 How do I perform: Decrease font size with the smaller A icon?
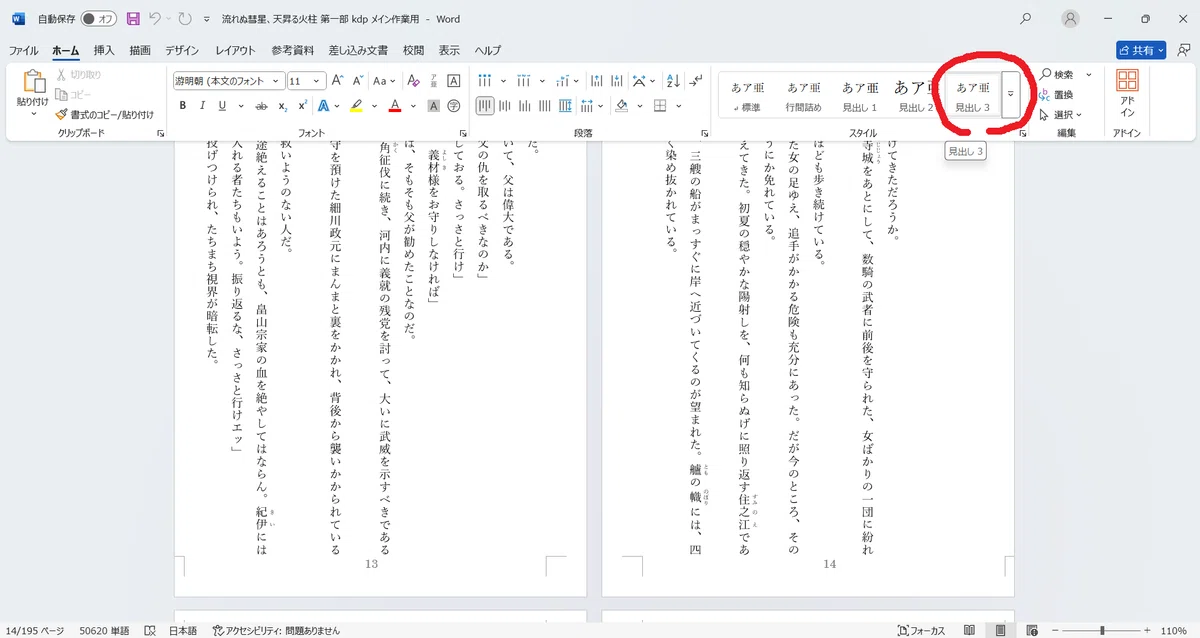(x=358, y=81)
